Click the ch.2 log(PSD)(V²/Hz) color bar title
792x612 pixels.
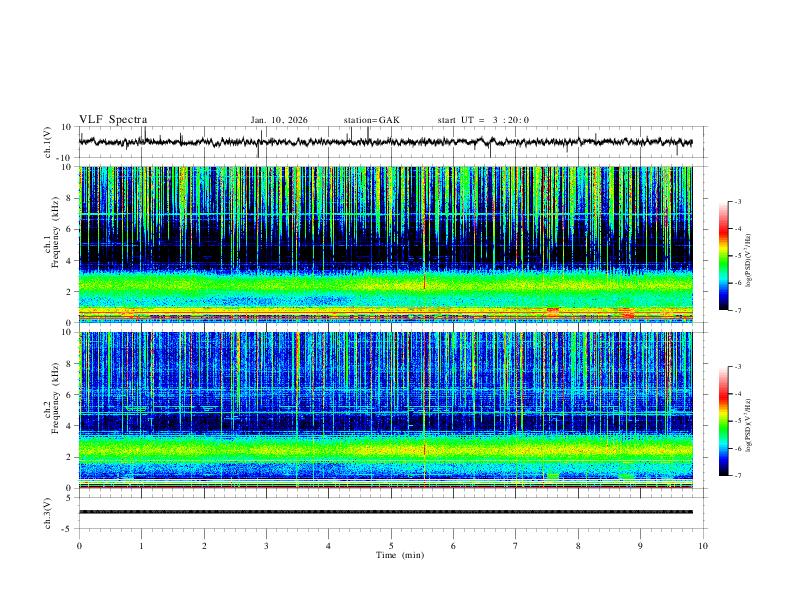[749, 425]
